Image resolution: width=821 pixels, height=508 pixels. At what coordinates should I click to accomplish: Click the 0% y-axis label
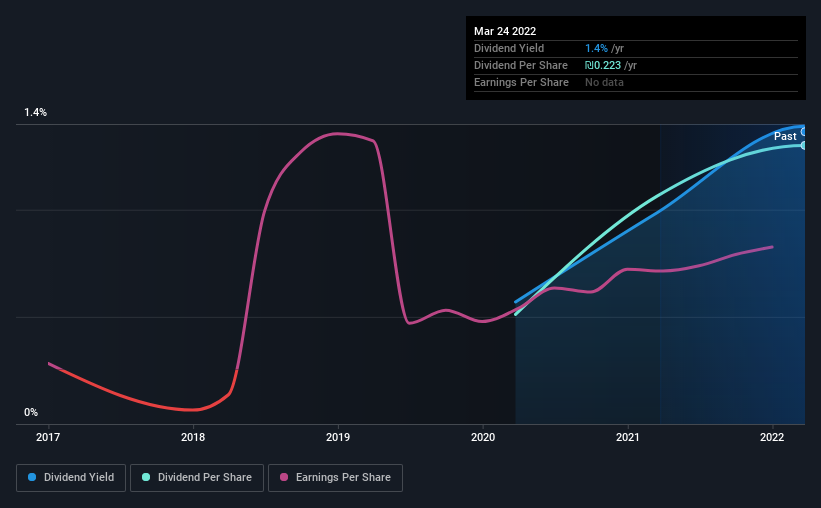point(31,413)
